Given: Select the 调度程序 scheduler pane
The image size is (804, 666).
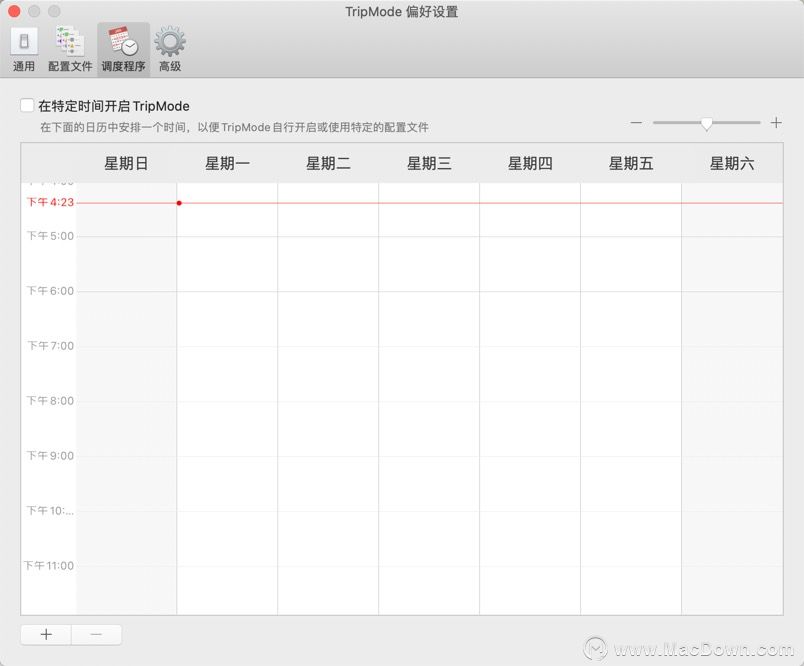Looking at the screenshot, I should (x=124, y=50).
